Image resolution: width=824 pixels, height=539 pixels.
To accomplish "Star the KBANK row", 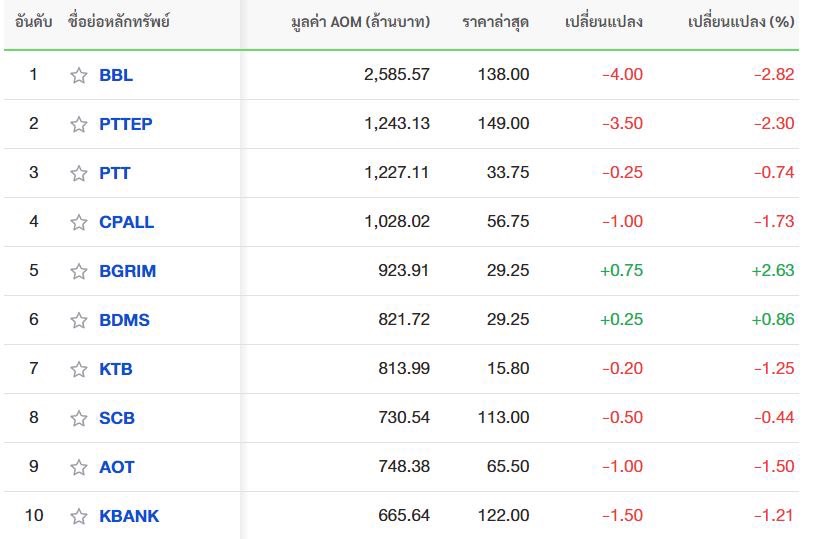I will point(79,516).
